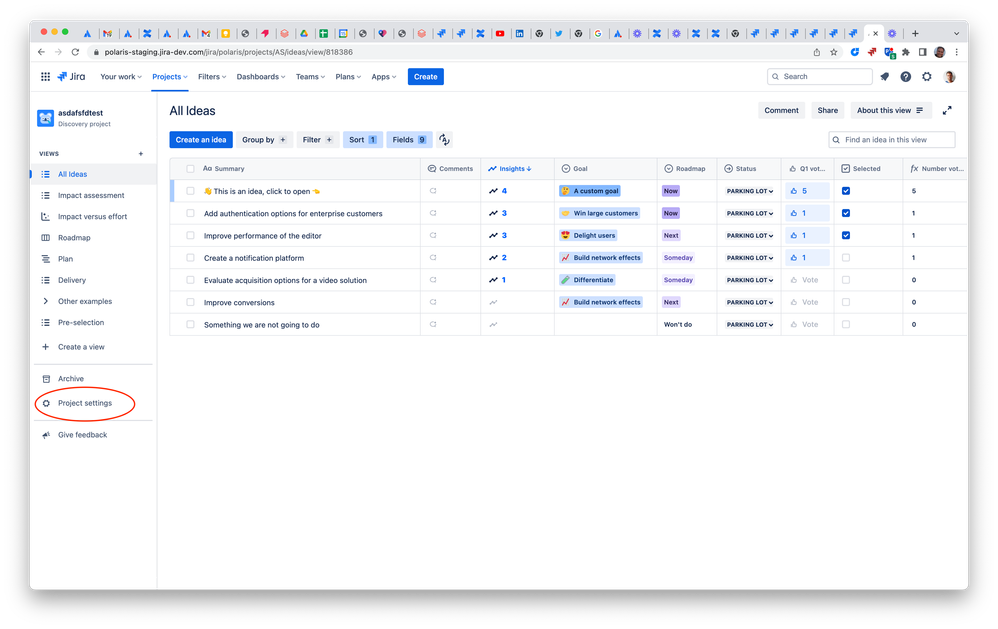Viewport: 998px width, 629px height.
Task: Open Your work dropdown
Action: point(121,76)
